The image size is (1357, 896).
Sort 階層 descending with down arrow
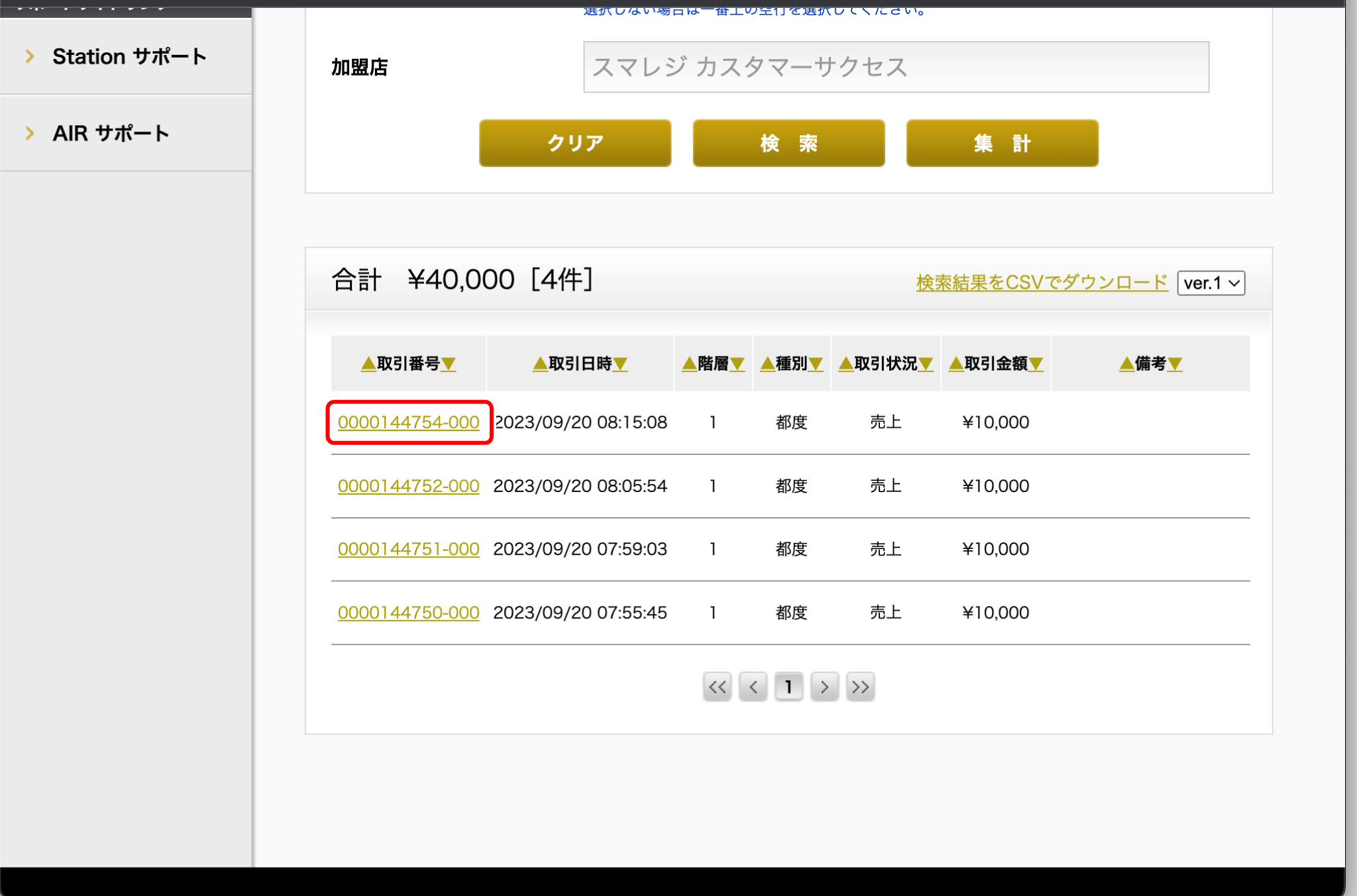(737, 364)
